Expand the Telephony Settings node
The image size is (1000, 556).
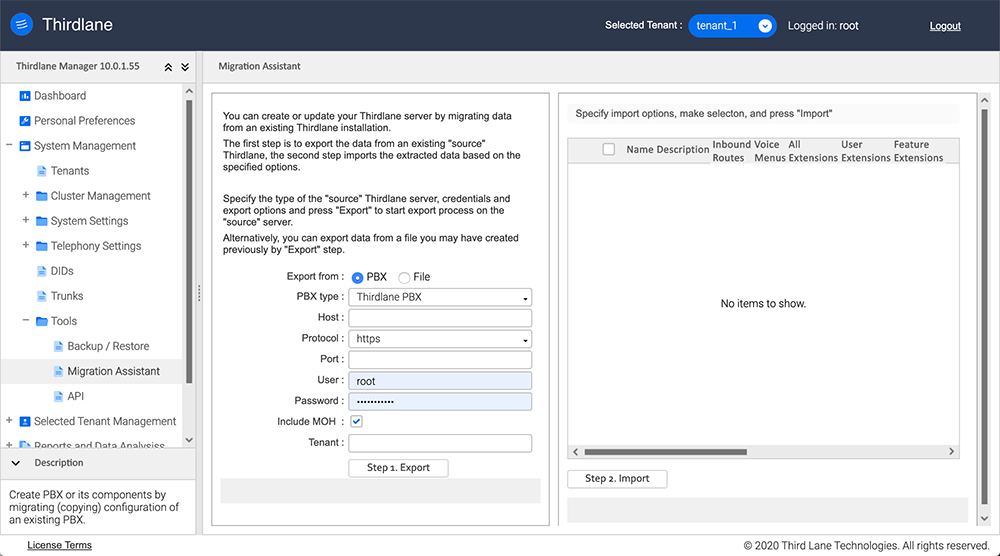26,245
